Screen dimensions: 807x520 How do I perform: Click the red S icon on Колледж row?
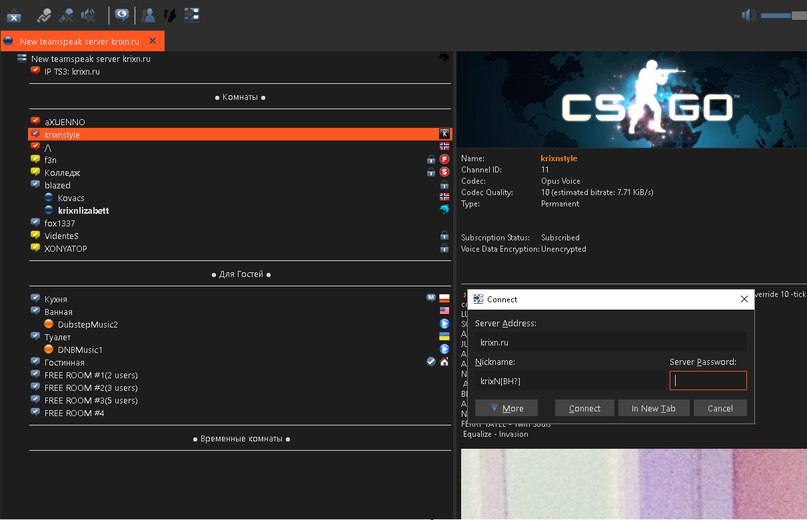click(x=445, y=172)
